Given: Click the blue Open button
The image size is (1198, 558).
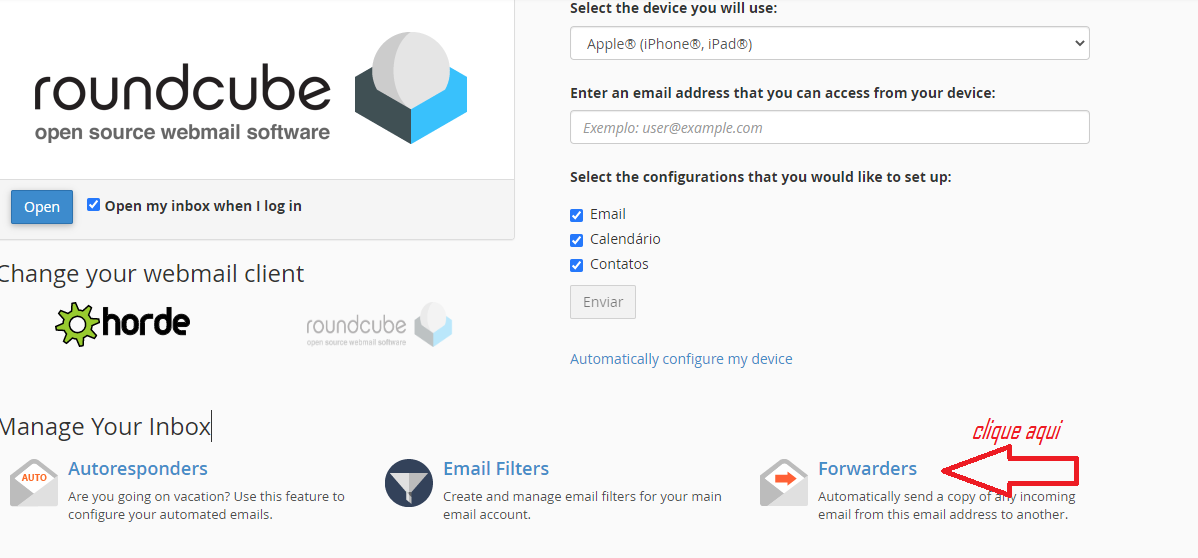Looking at the screenshot, I should (x=42, y=207).
